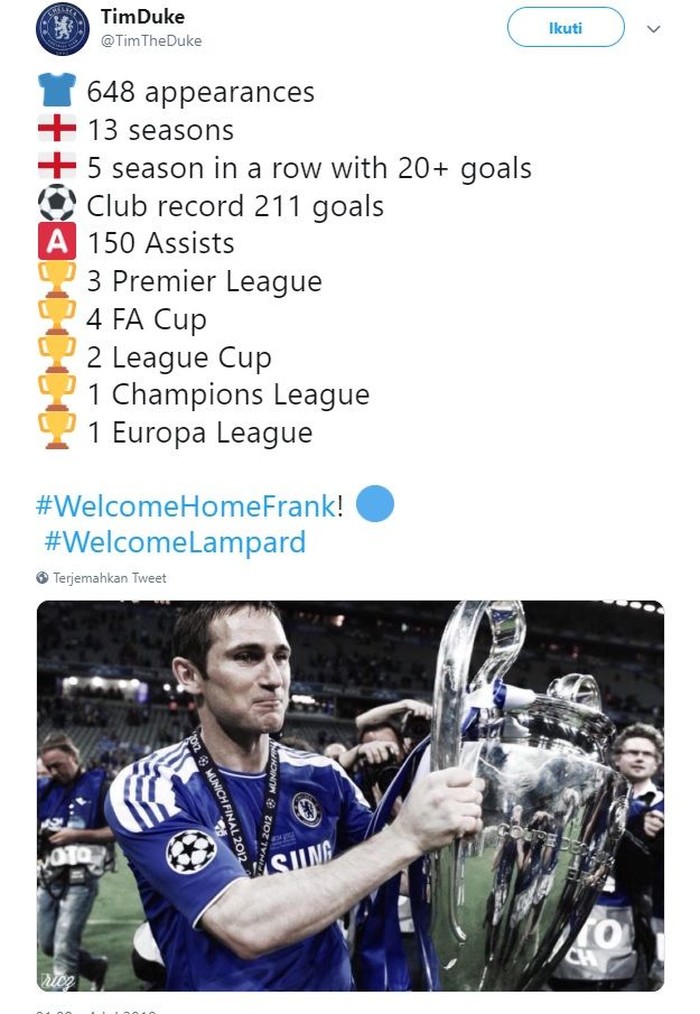The image size is (700, 1014).
Task: Click the England flag beside 13 seasons
Action: coord(57,130)
